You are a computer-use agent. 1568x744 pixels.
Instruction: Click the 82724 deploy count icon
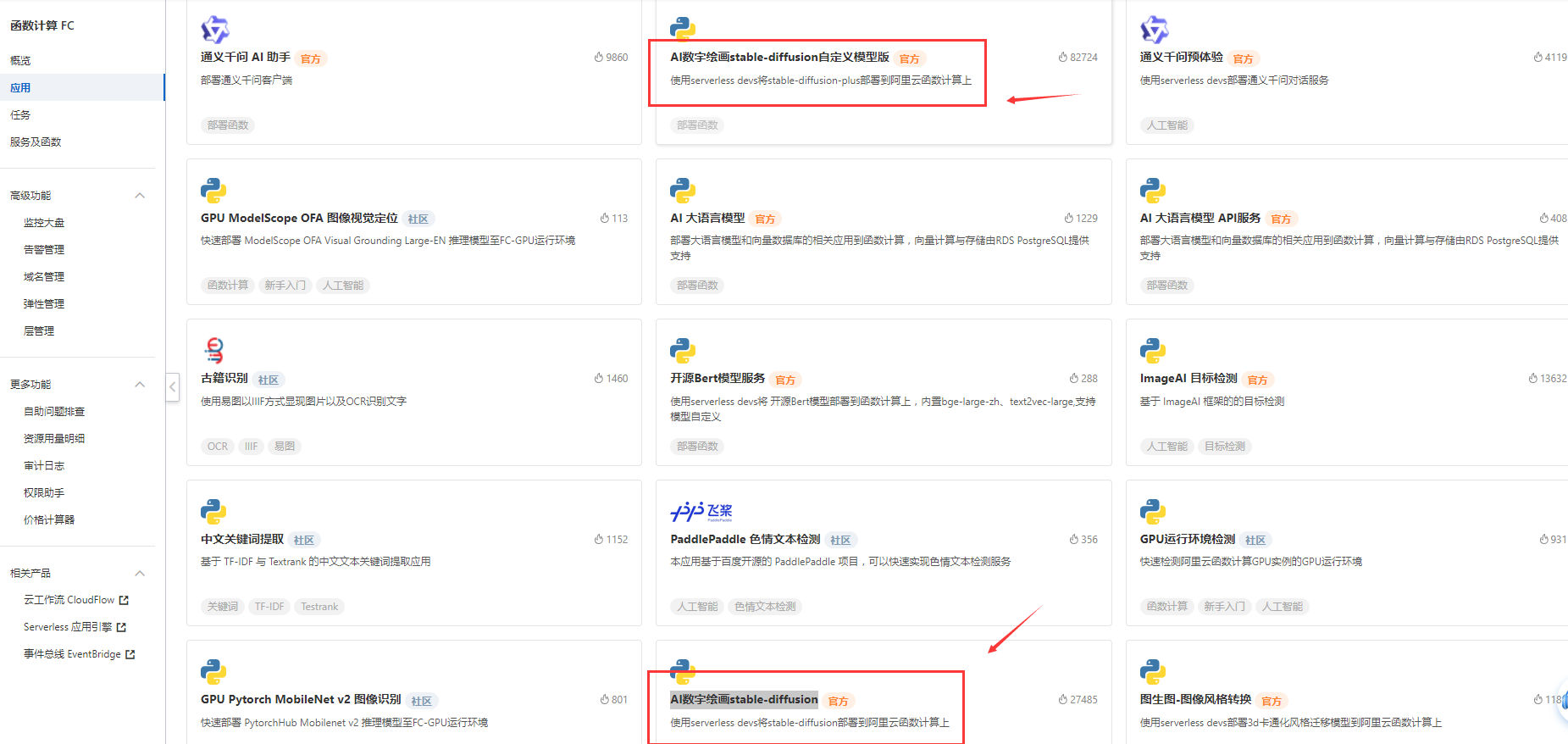1062,58
